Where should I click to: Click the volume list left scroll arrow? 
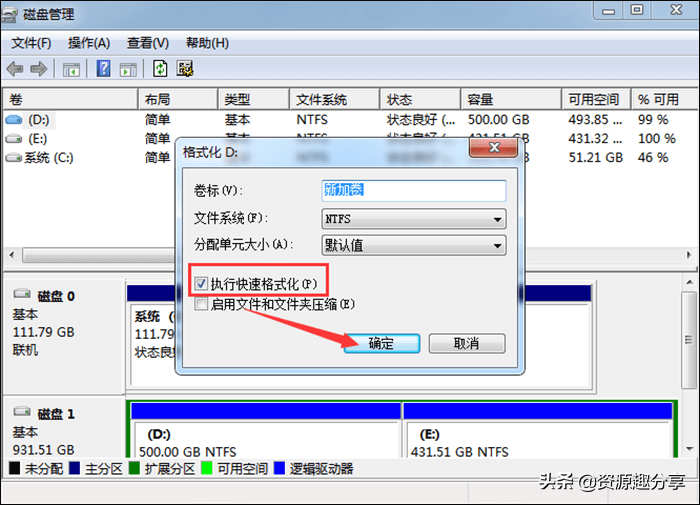coord(12,255)
